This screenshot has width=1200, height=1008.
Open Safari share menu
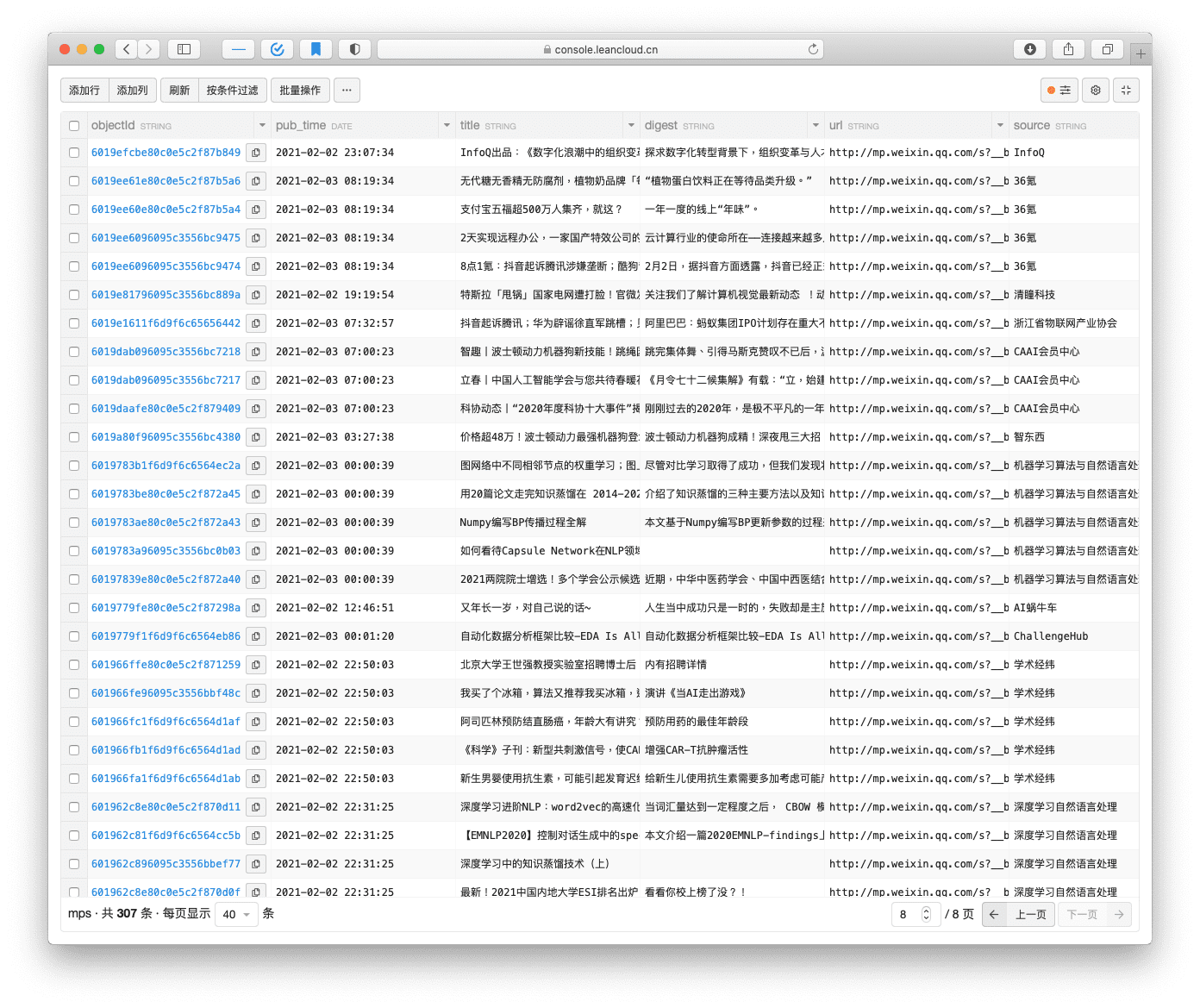(x=1068, y=49)
